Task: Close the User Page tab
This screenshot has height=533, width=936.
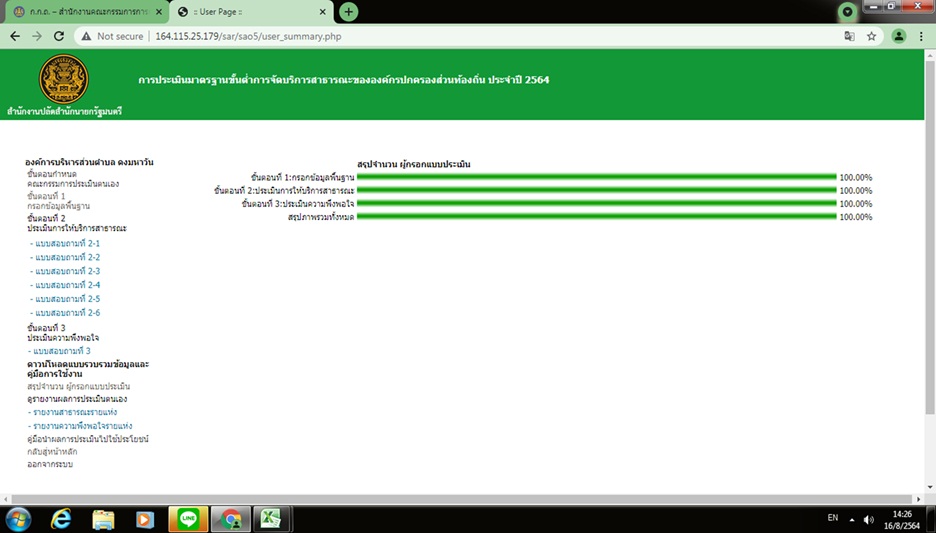Action: coord(322,11)
